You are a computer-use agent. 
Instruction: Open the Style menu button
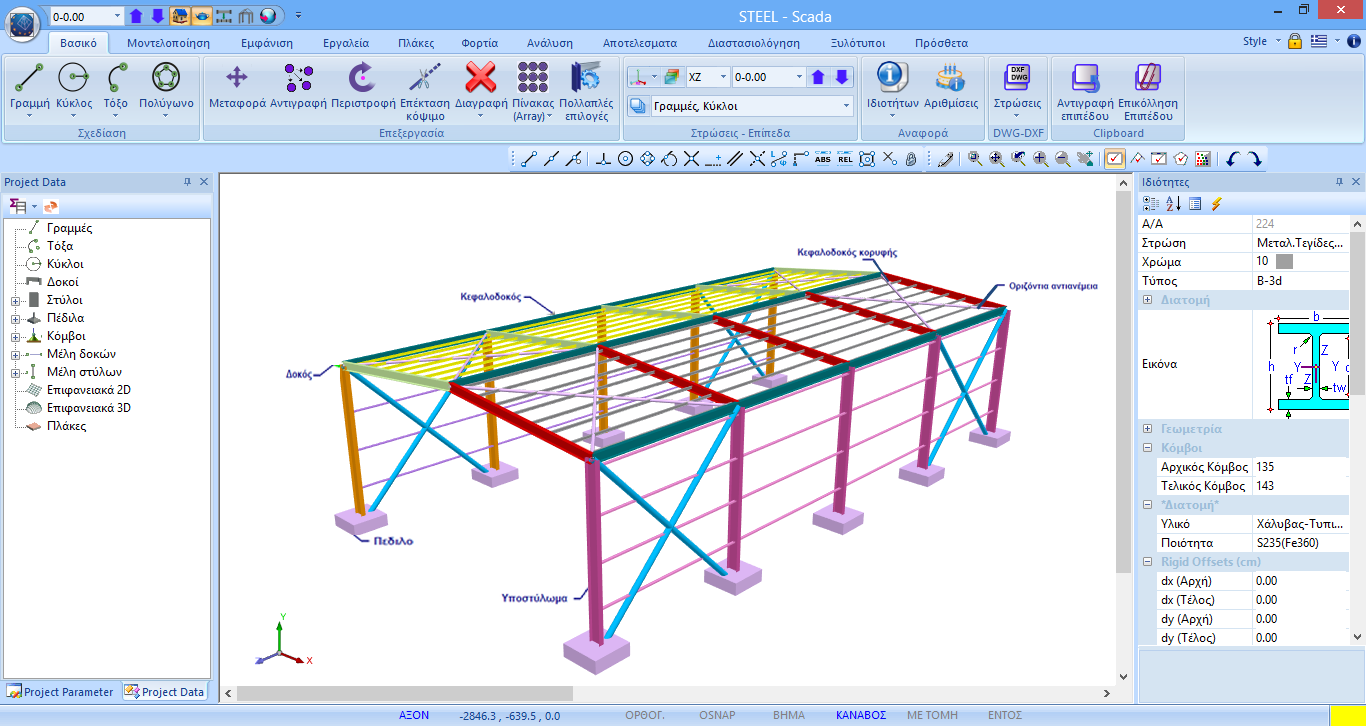coord(1261,42)
